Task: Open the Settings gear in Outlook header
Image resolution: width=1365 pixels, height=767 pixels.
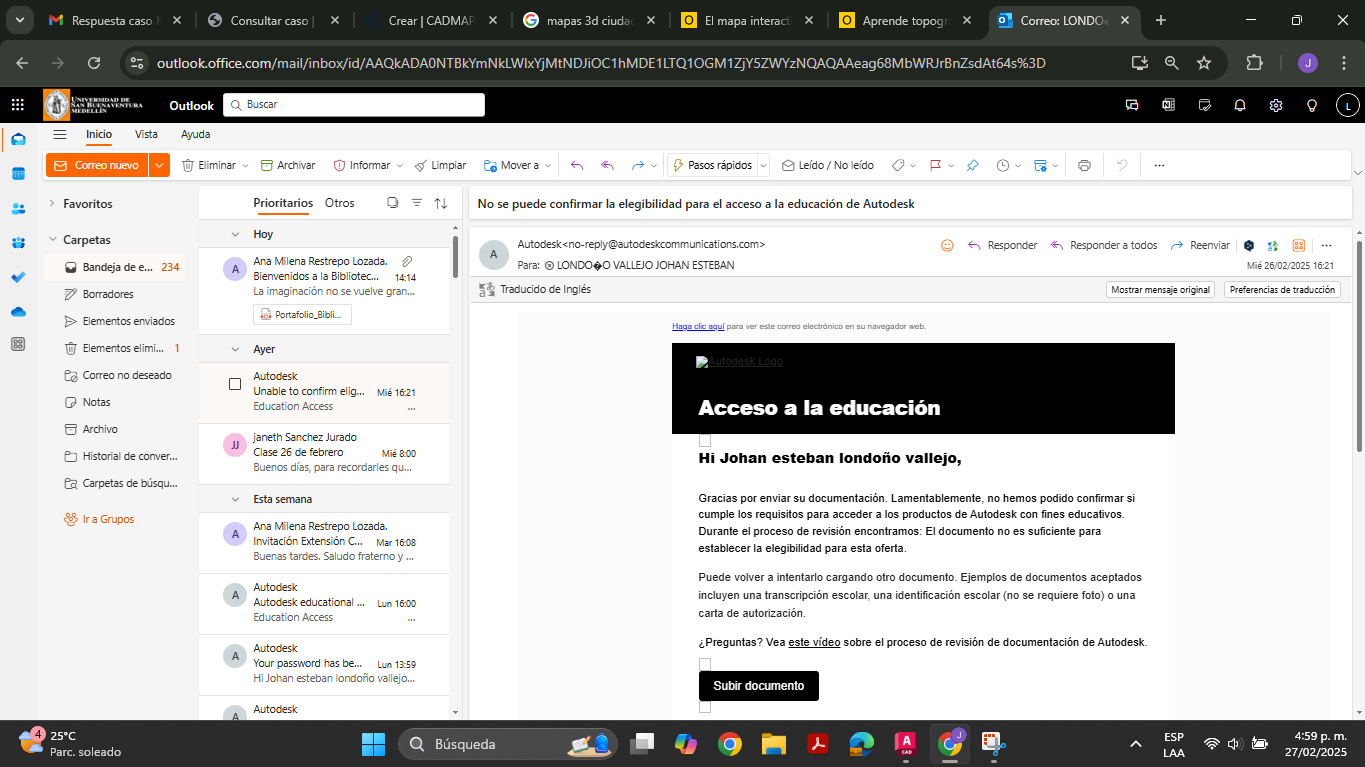Action: pos(1276,105)
